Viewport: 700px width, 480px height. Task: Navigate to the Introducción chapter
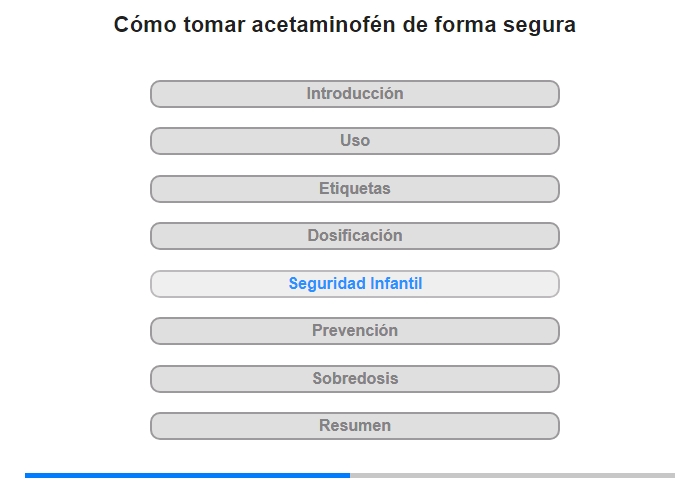(355, 94)
